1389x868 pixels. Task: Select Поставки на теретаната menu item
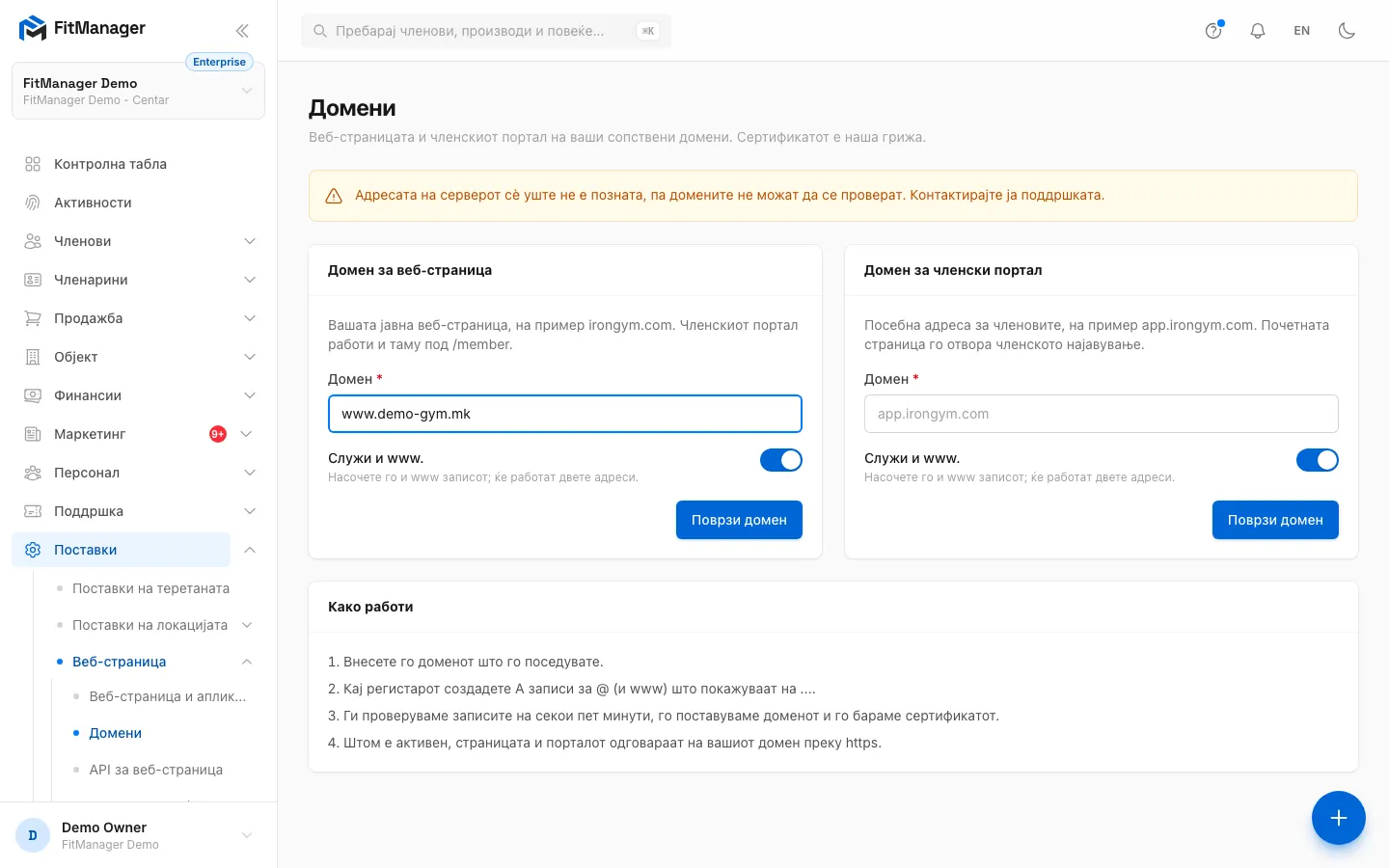[x=150, y=588]
